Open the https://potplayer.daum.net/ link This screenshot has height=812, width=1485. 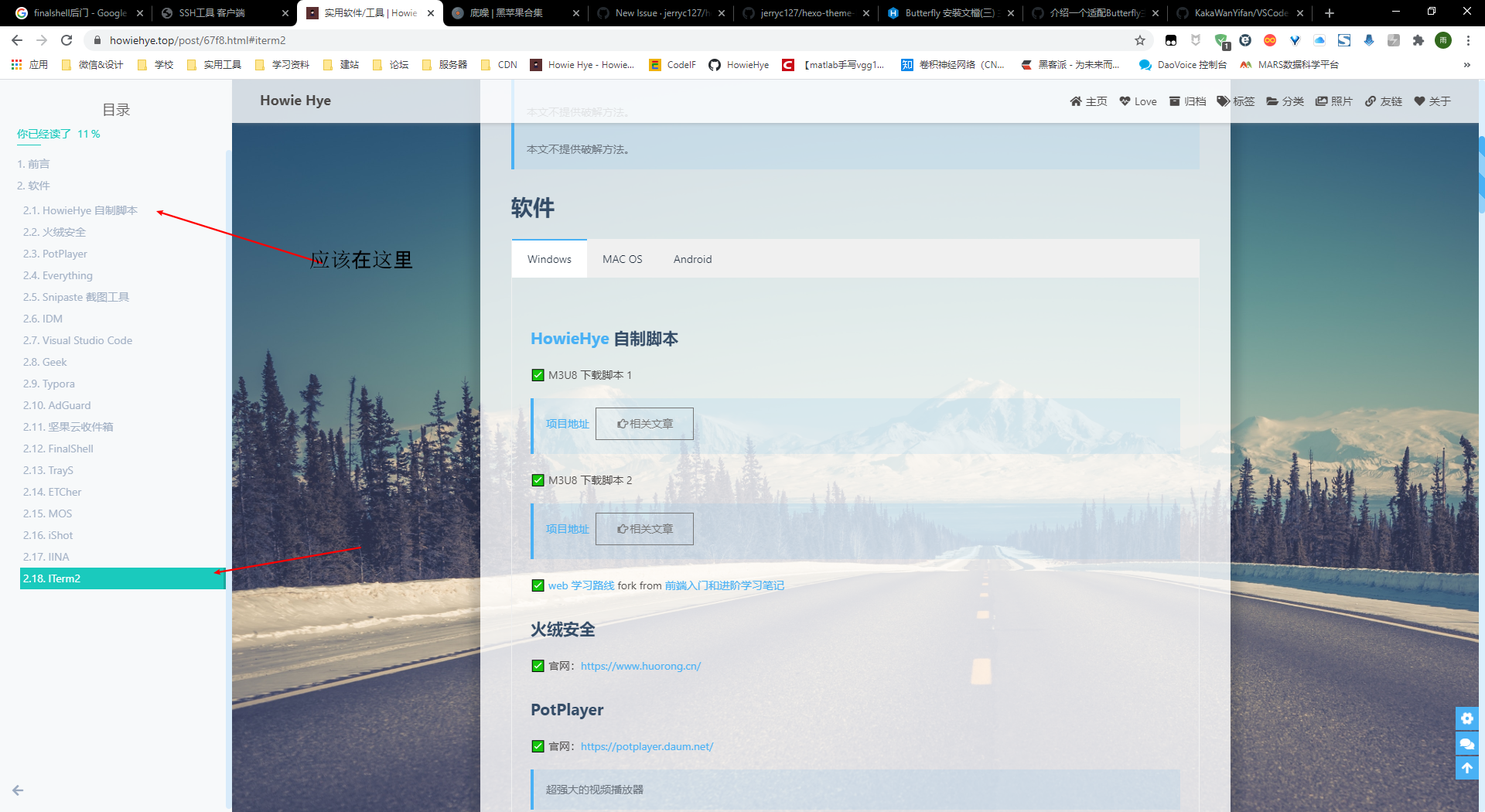(647, 746)
